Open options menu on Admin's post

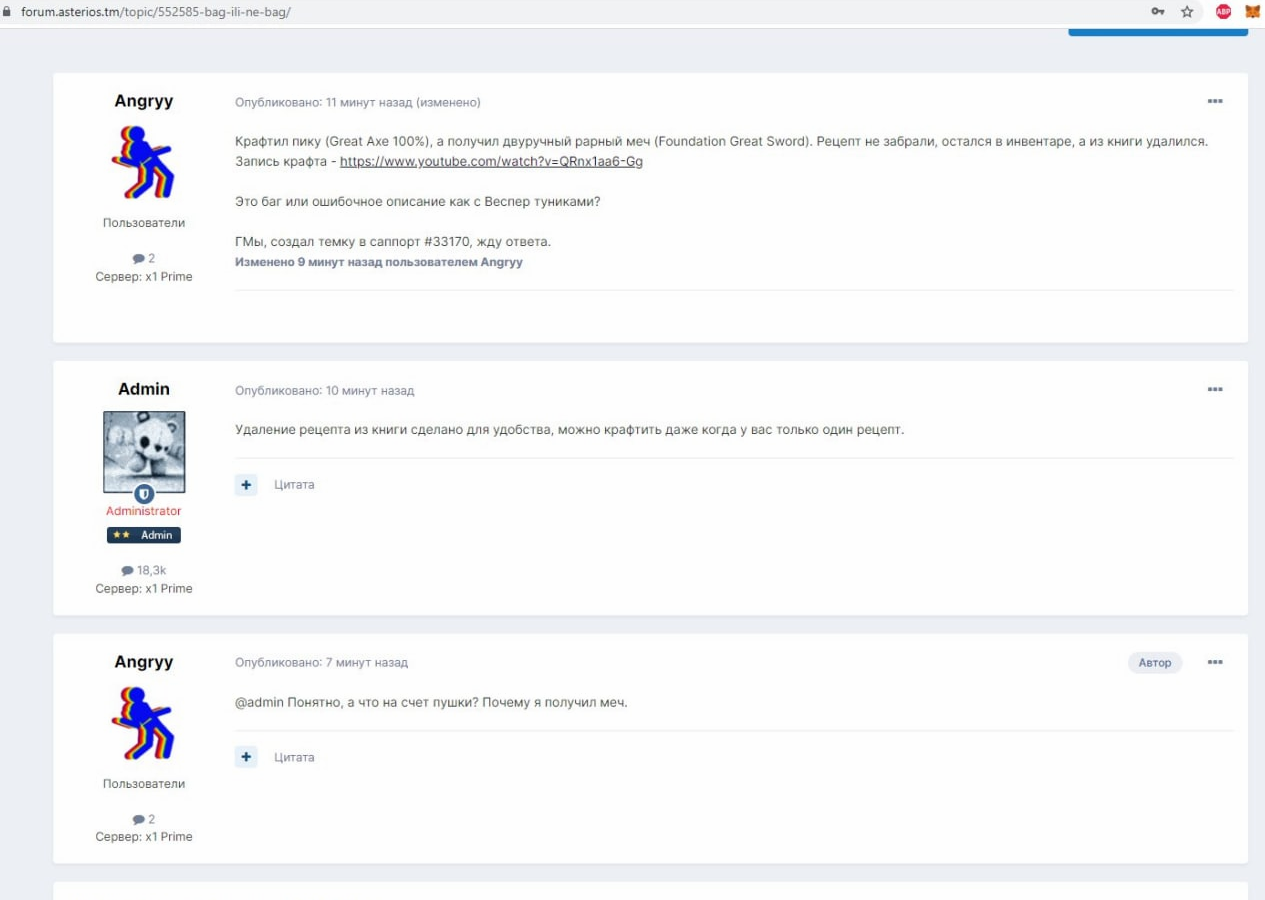[x=1215, y=390]
